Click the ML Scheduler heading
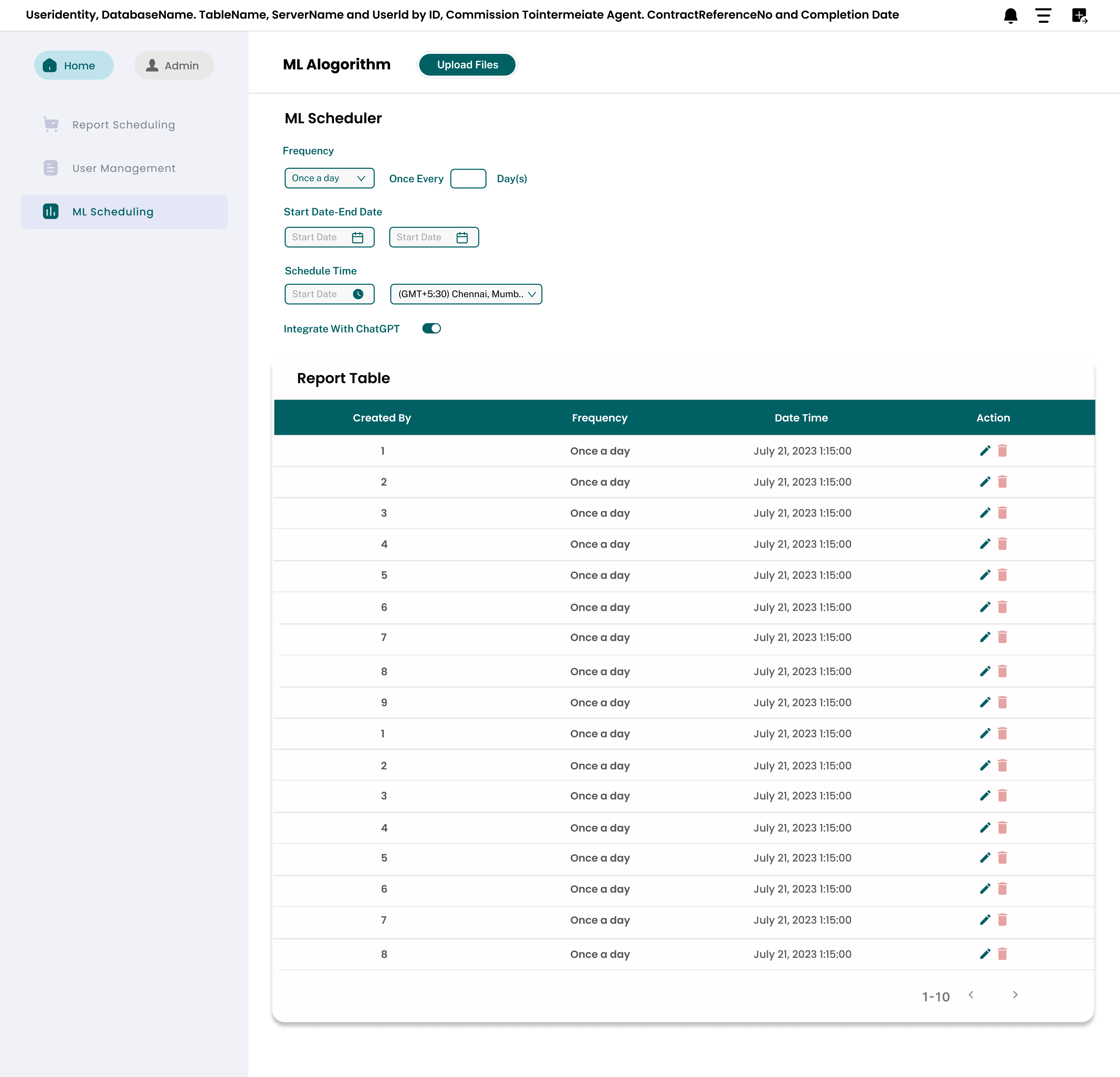 333,118
